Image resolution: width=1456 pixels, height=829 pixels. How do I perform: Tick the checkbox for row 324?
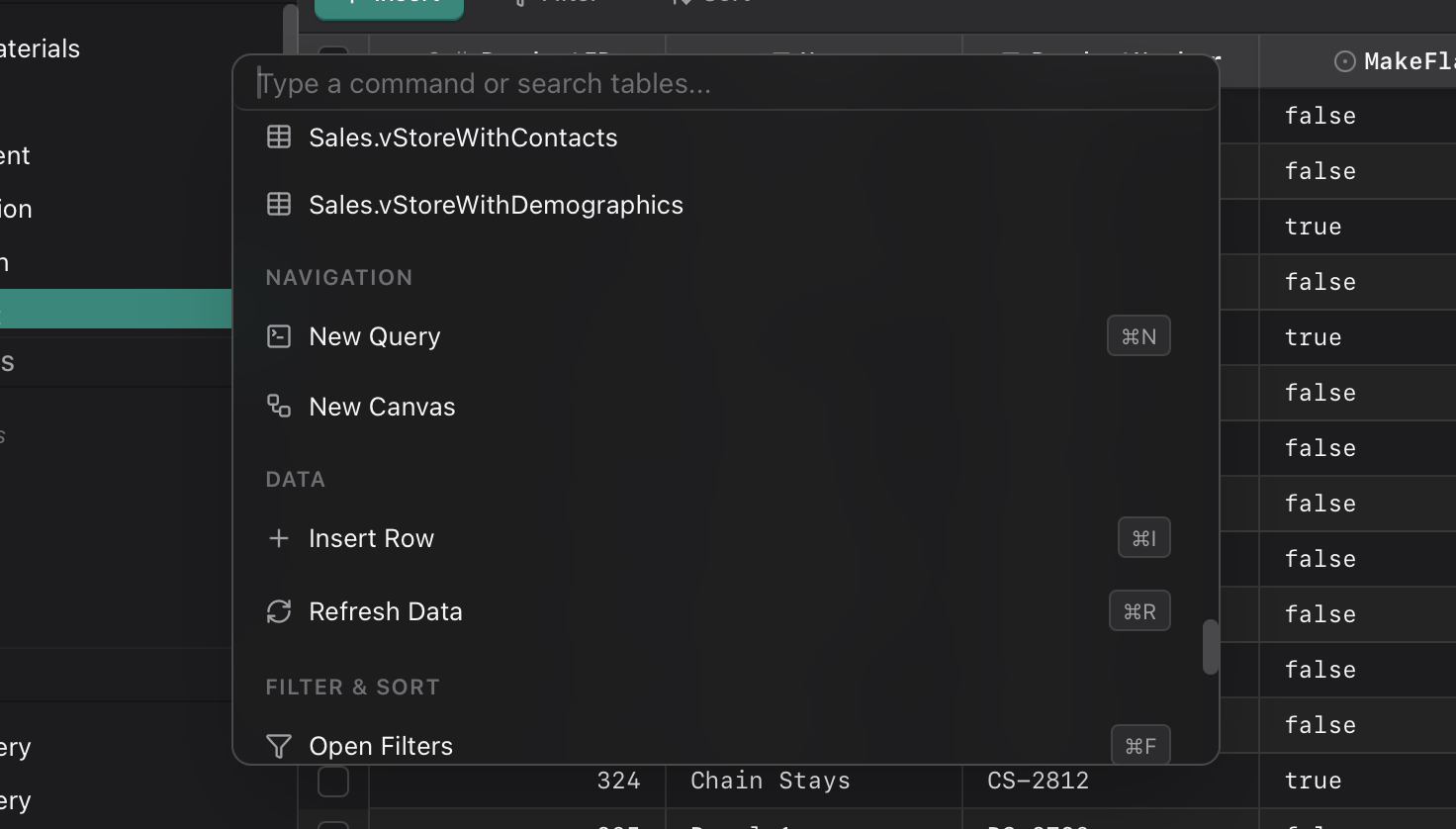(x=333, y=781)
